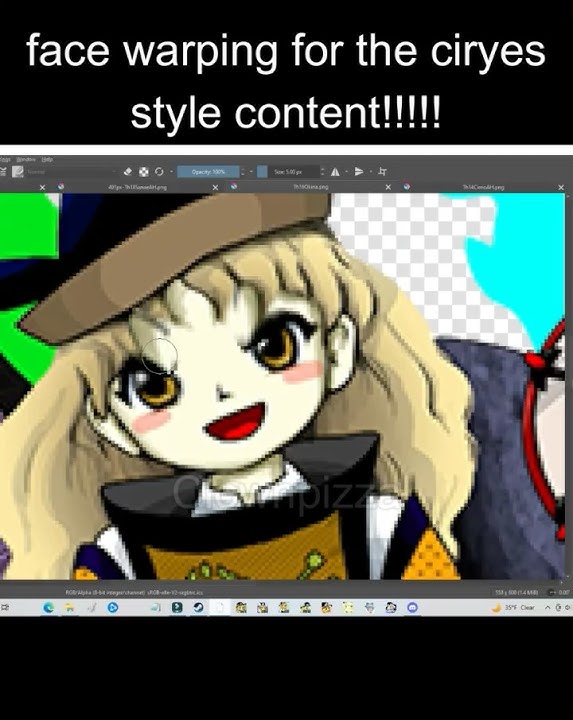573x720 pixels.
Task: Adjust the opacity stepper arrows
Action: [243, 172]
